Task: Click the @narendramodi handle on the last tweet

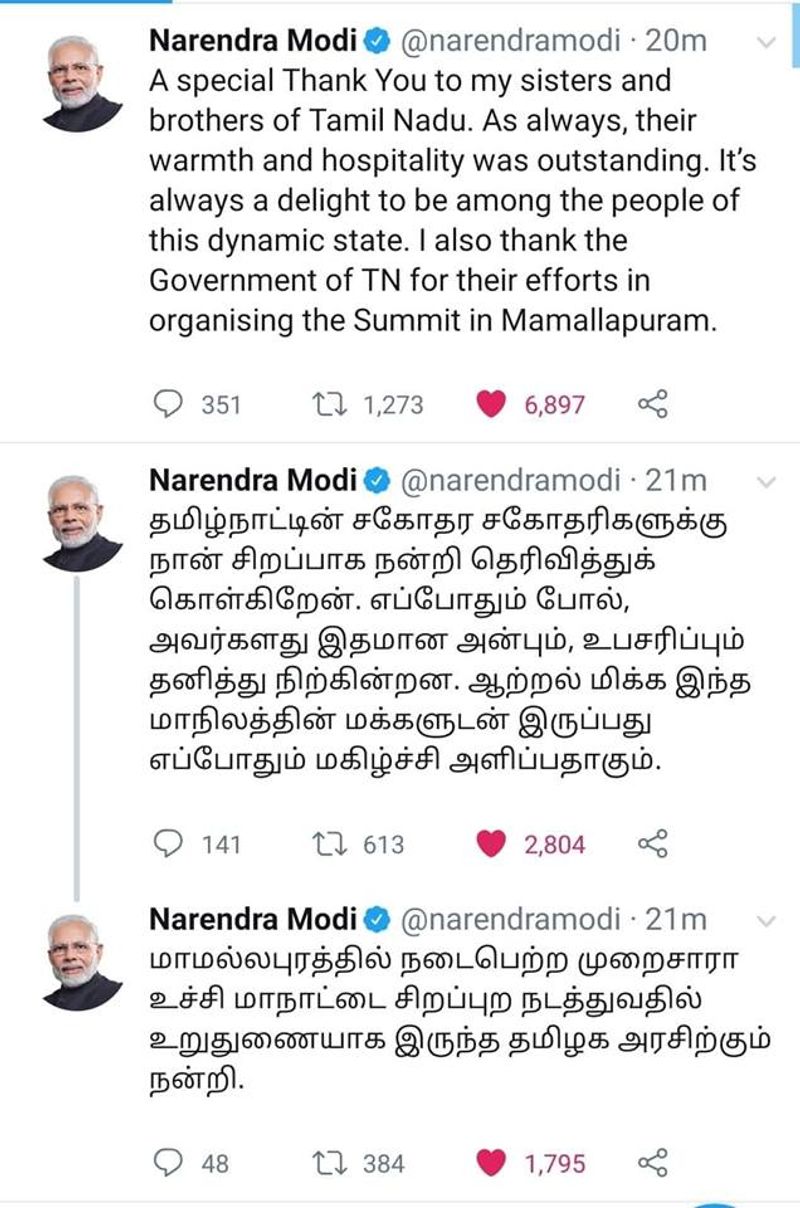Action: pos(508,919)
